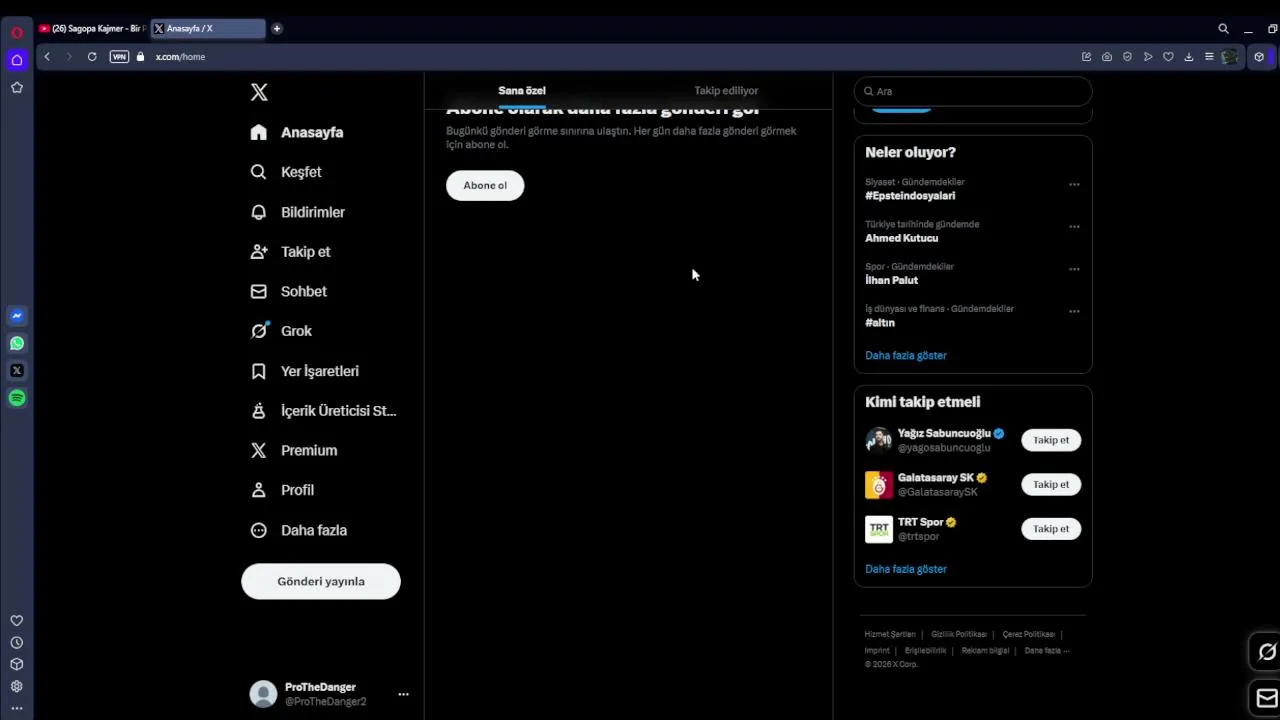Open Hizmet Şartları footer link
This screenshot has height=720, width=1280.
tap(890, 634)
